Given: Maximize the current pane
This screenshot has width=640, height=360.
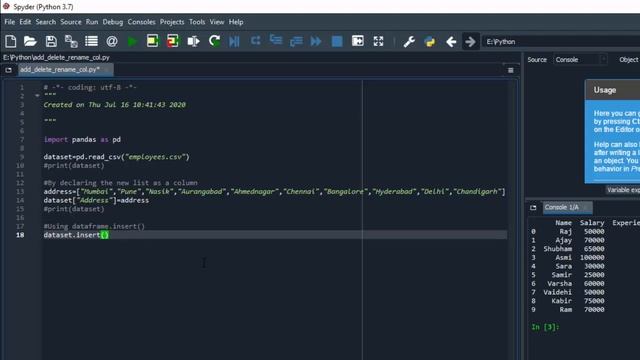Looking at the screenshot, I should pos(358,41).
